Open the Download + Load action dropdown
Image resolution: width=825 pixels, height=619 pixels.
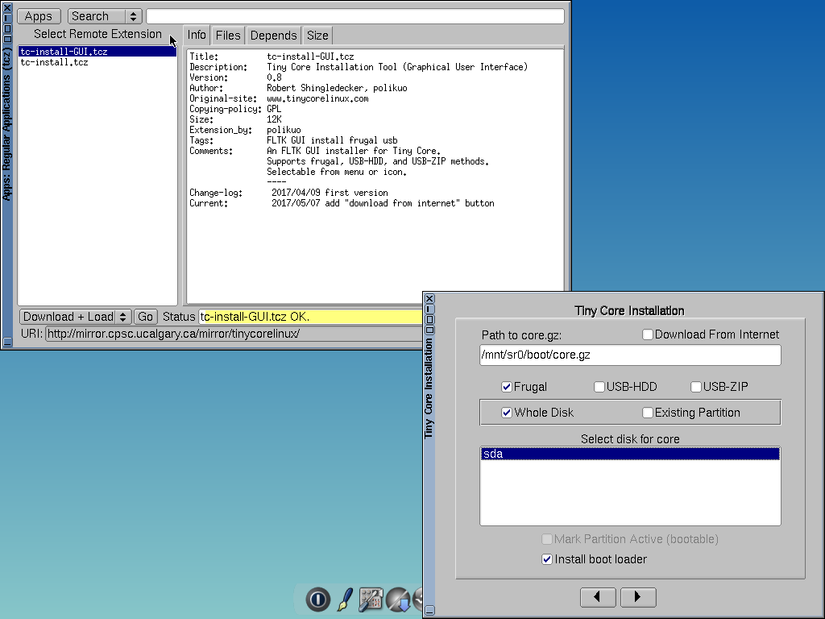(x=73, y=316)
